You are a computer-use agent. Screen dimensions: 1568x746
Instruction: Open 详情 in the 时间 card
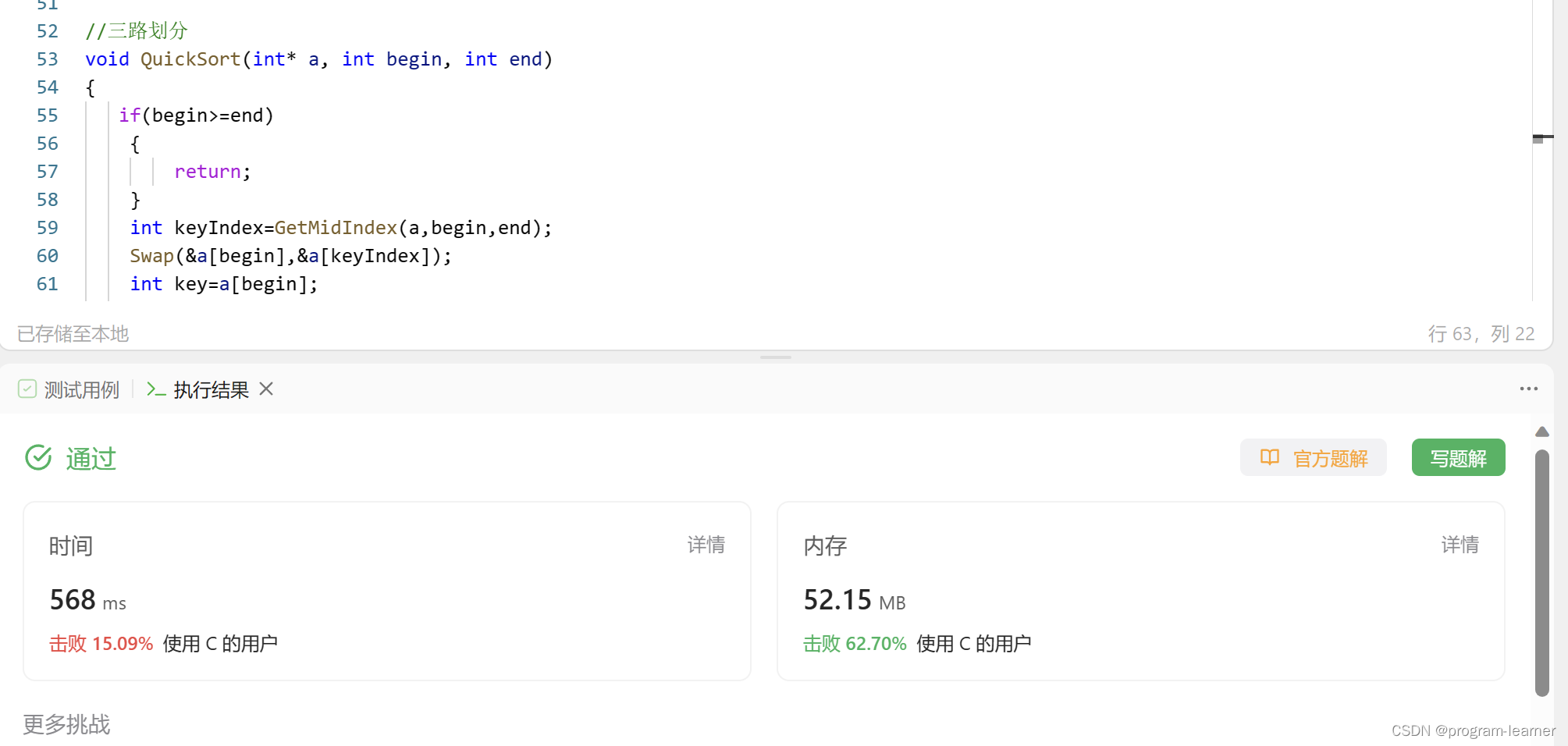pos(706,545)
